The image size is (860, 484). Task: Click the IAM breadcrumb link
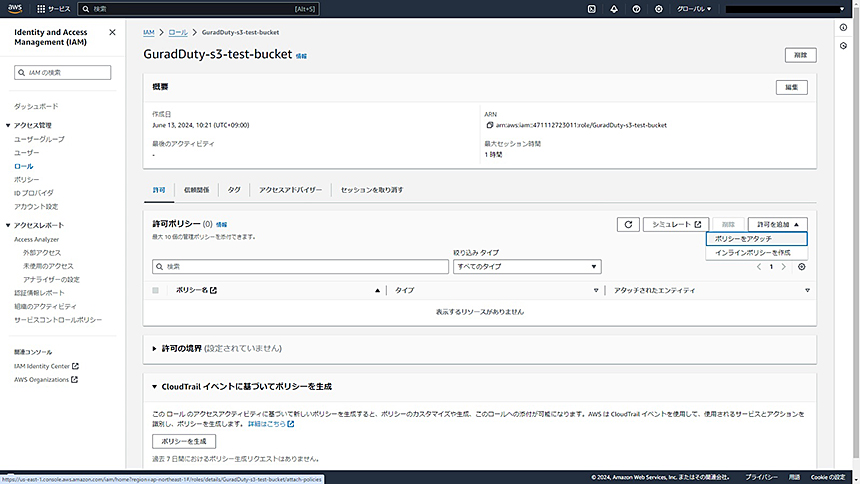(149, 32)
